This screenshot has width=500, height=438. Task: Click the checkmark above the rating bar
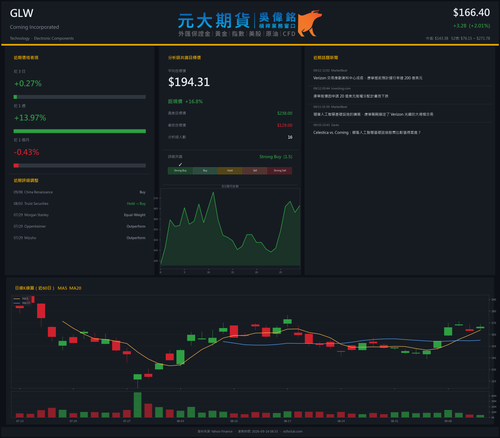[180, 164]
